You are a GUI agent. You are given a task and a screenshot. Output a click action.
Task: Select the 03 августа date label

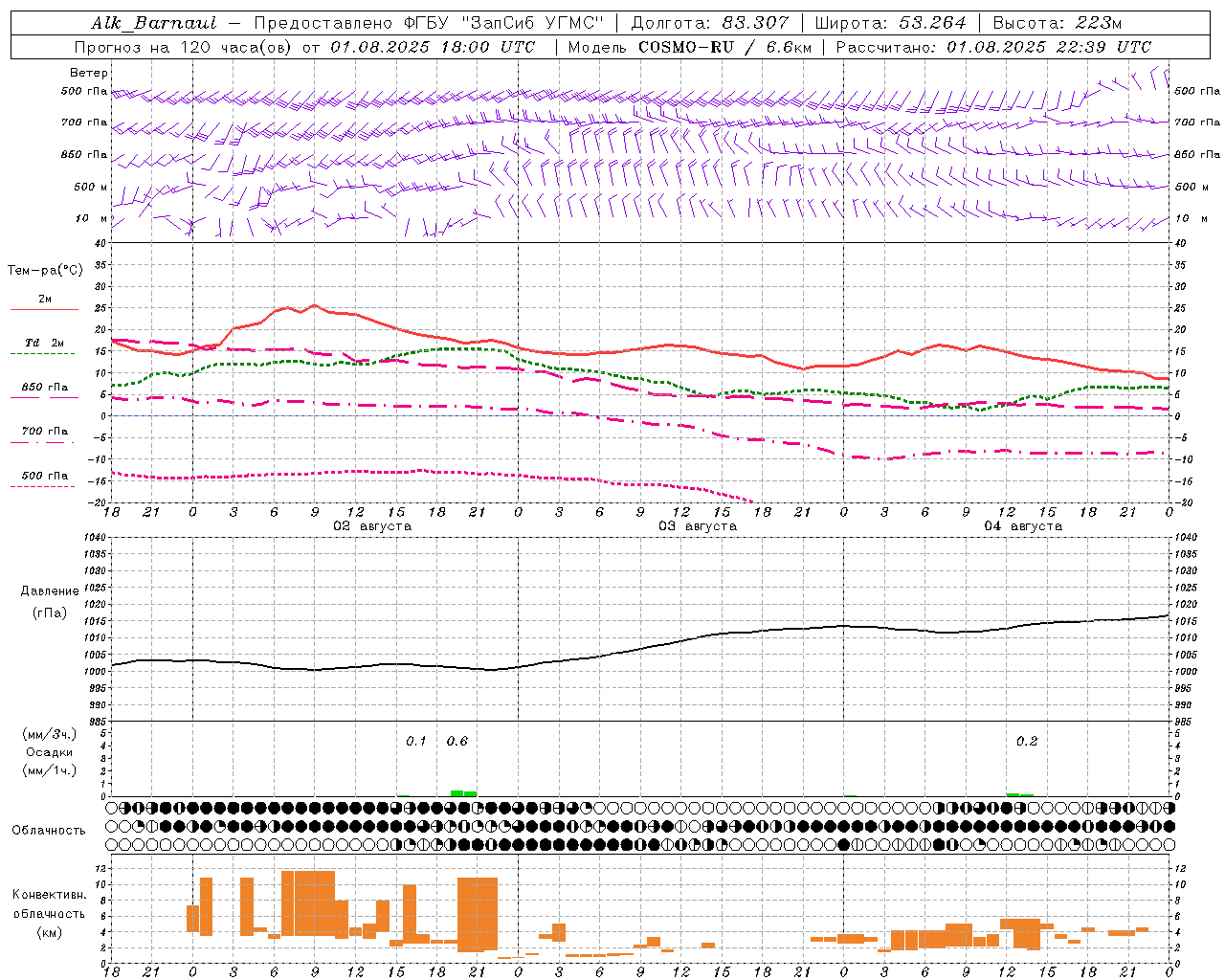coord(698,526)
